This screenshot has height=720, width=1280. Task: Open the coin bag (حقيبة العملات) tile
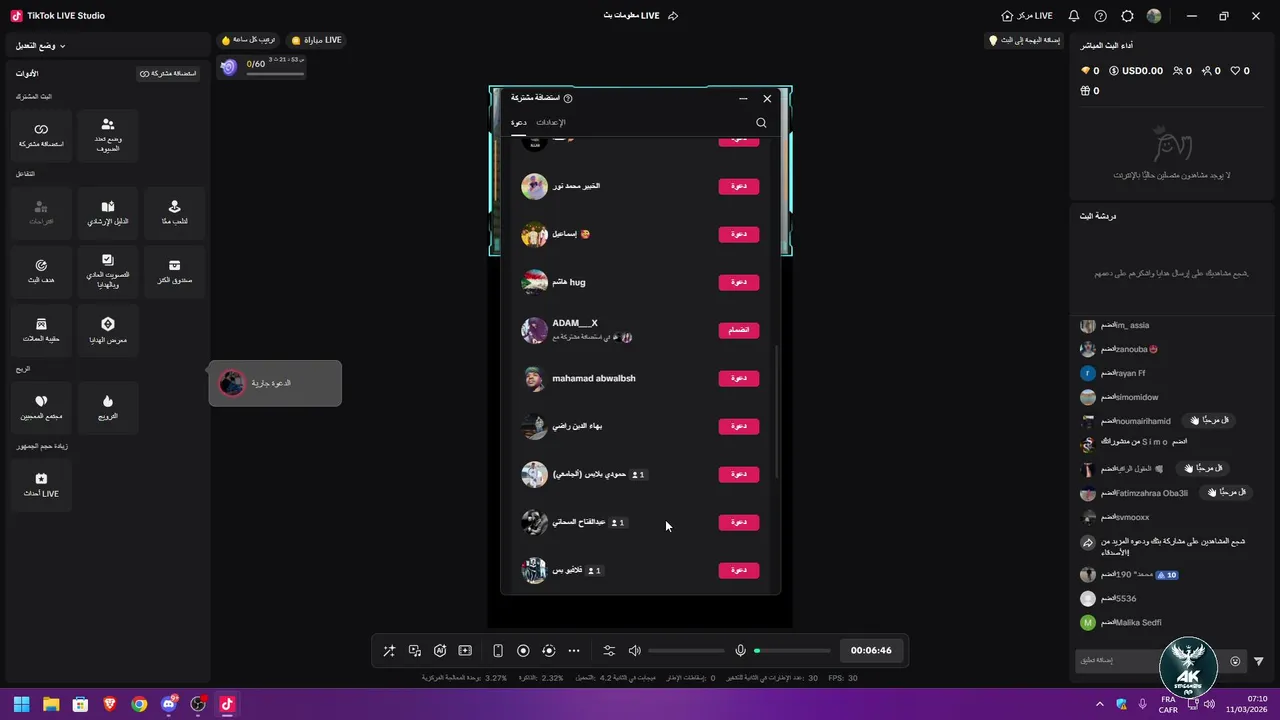41,330
